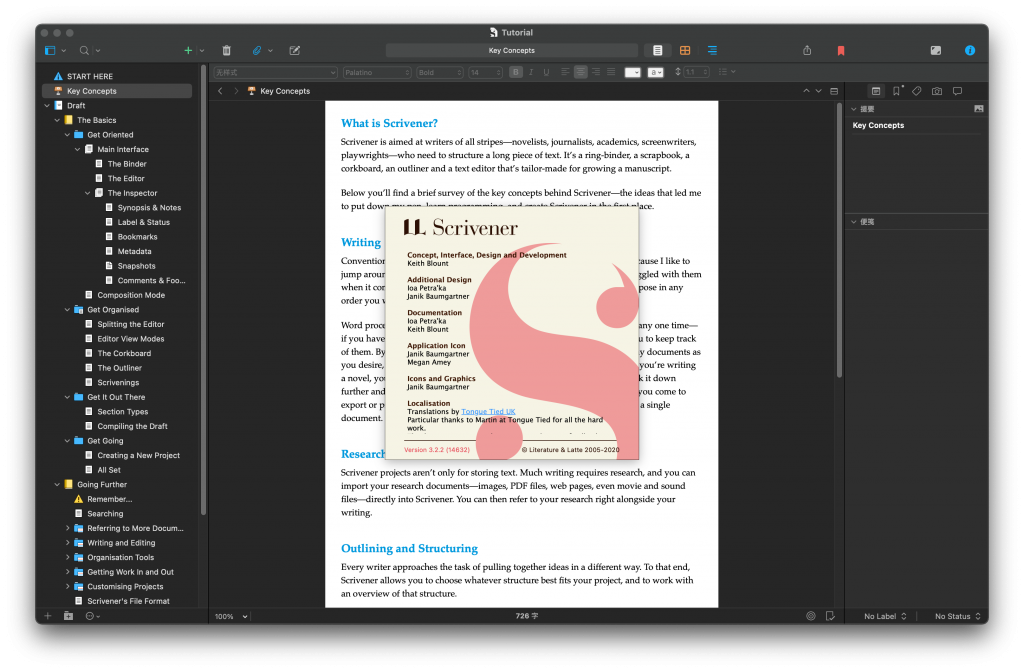Click the Key Concepts title search field
This screenshot has height=671, width=1024.
pos(511,50)
